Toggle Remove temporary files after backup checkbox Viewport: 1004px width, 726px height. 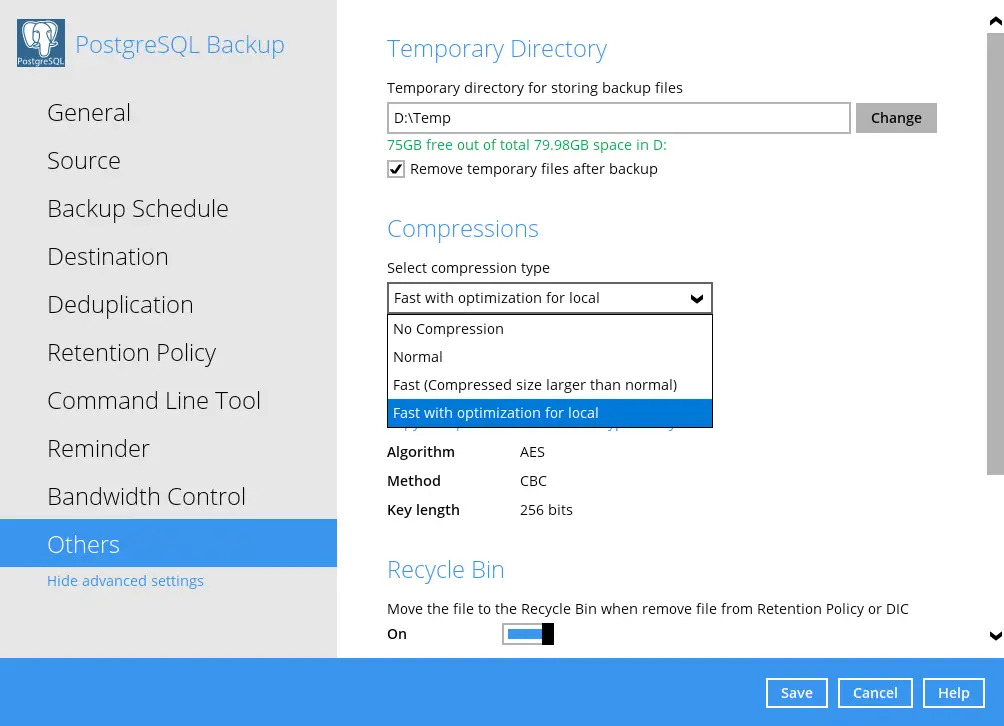tap(396, 169)
